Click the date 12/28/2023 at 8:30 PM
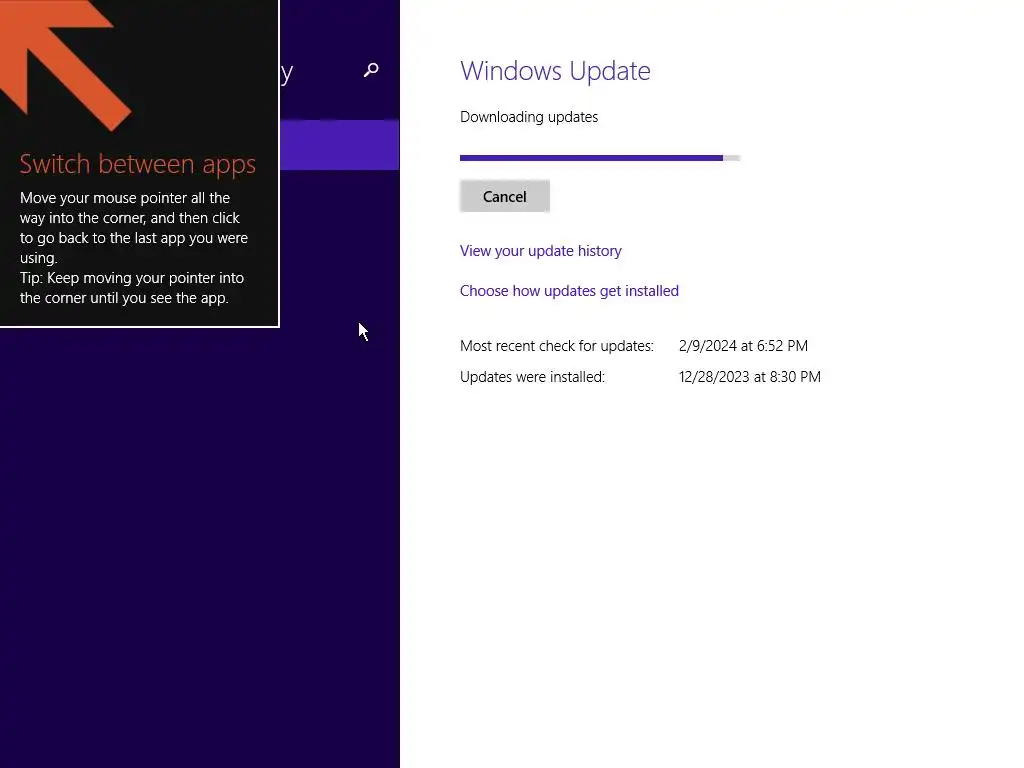 pos(750,377)
